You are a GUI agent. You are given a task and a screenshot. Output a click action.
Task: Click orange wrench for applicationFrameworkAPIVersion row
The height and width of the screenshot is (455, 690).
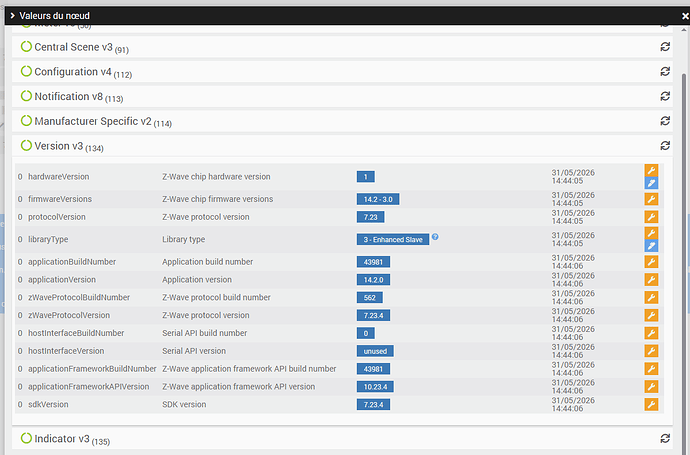[651, 386]
